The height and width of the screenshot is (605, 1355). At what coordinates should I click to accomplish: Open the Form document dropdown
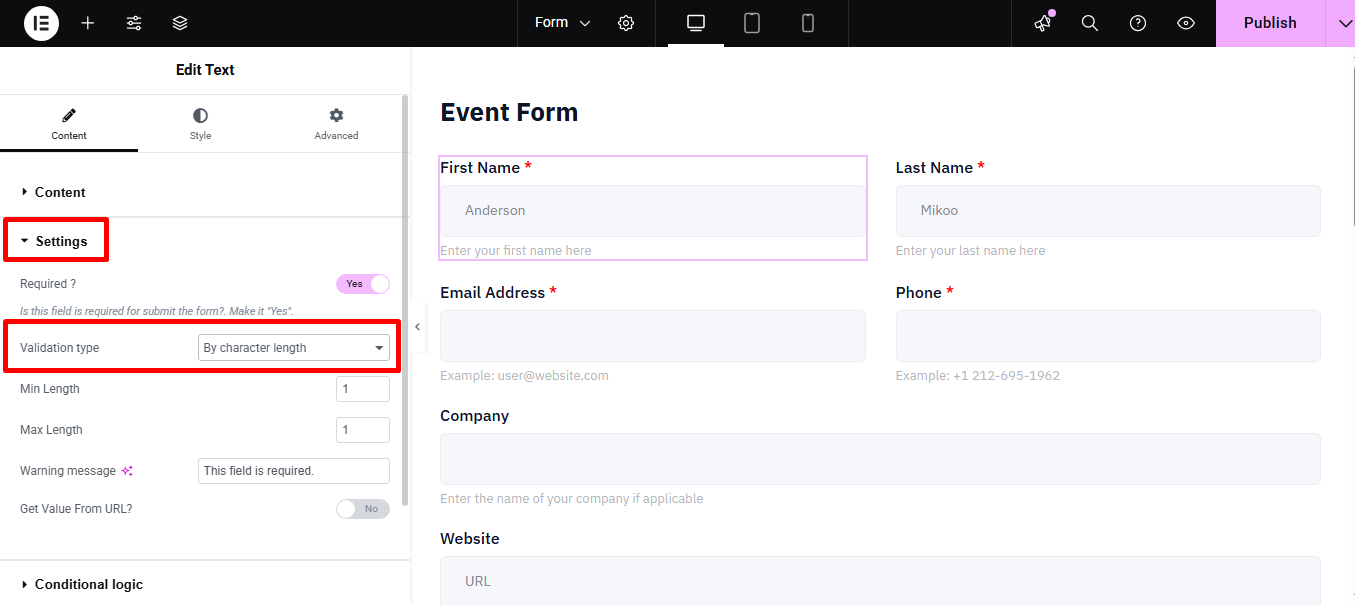[x=562, y=23]
